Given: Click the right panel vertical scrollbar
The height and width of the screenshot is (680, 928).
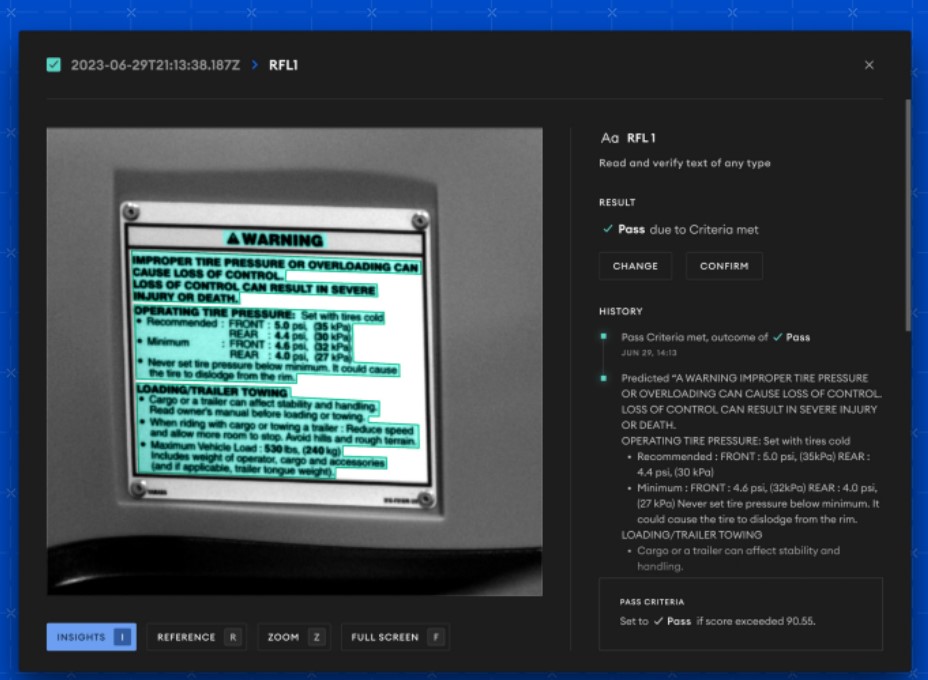Looking at the screenshot, I should (908, 215).
